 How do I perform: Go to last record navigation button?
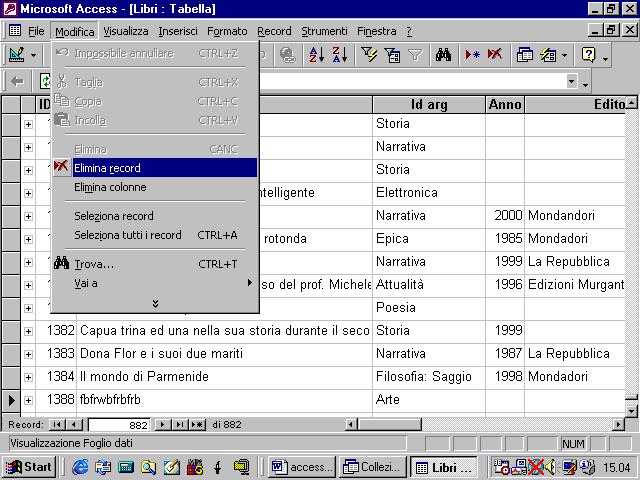pyautogui.click(x=180, y=424)
